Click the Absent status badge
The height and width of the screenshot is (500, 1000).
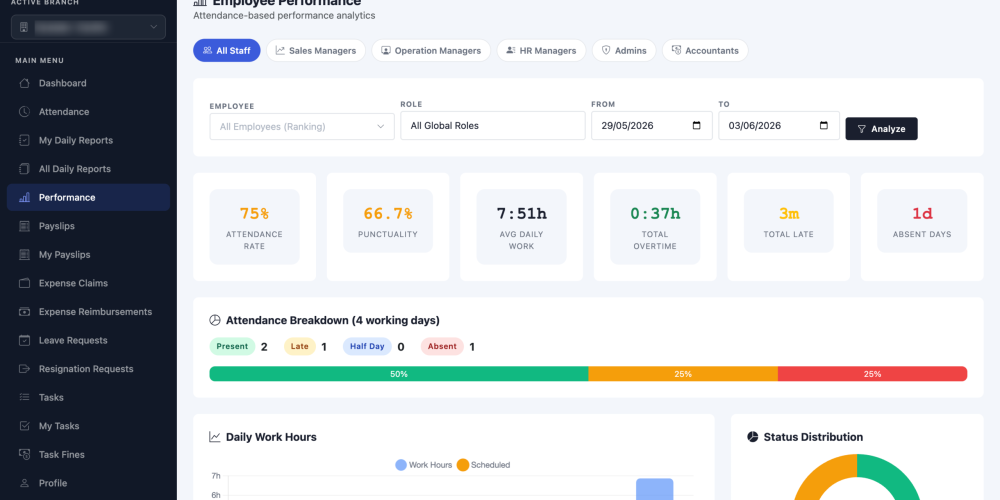[442, 346]
